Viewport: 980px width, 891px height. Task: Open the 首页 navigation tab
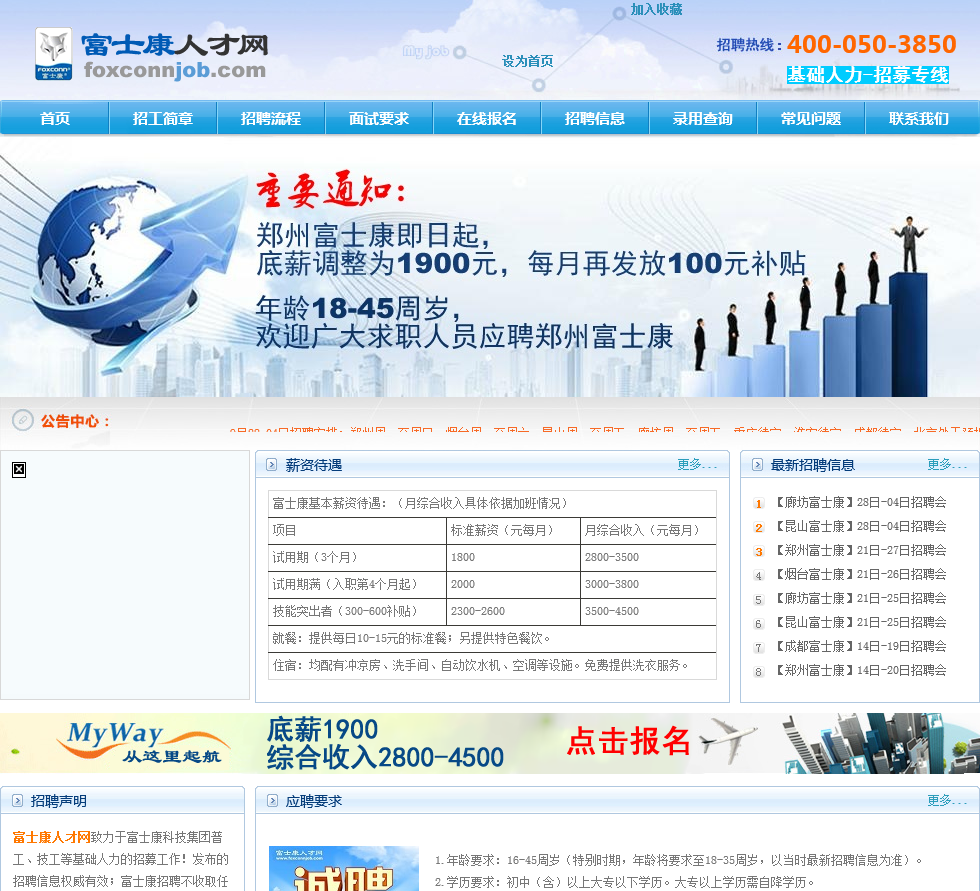54,117
